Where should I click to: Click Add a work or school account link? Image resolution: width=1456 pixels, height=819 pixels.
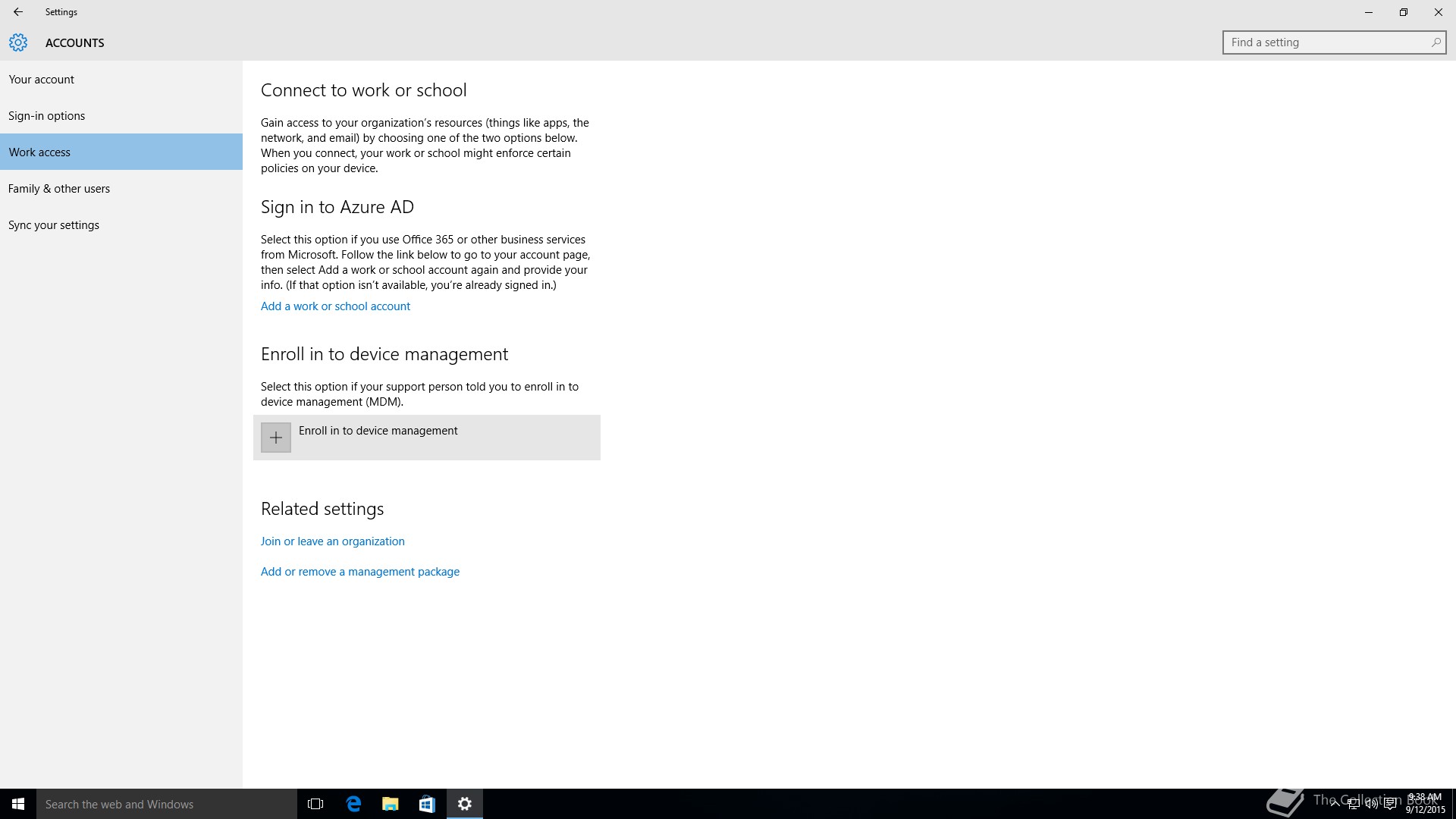[x=335, y=306]
